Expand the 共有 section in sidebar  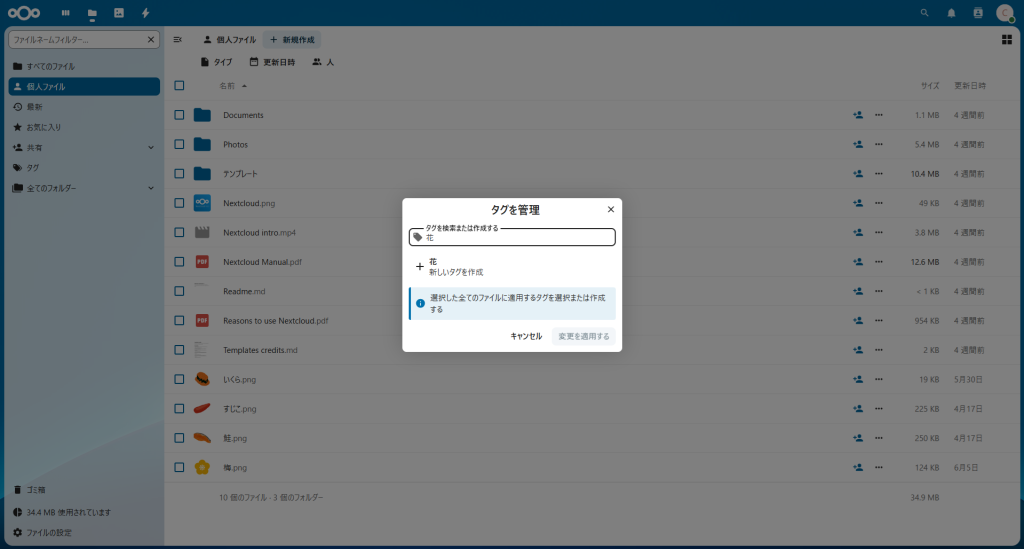[x=151, y=147]
